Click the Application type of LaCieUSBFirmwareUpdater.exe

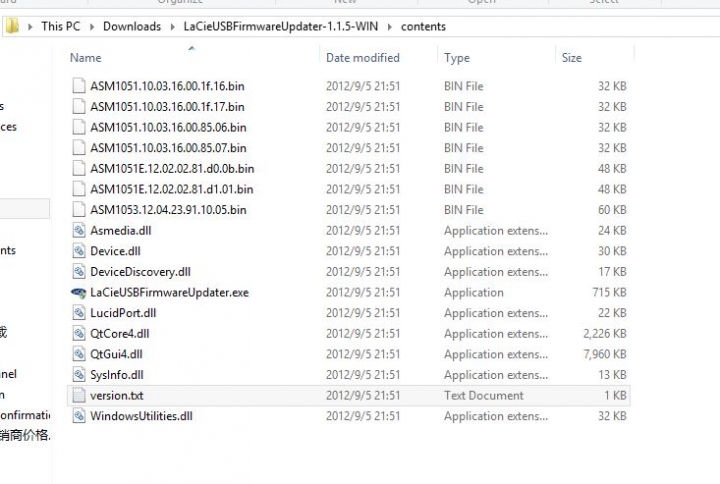[x=474, y=293]
